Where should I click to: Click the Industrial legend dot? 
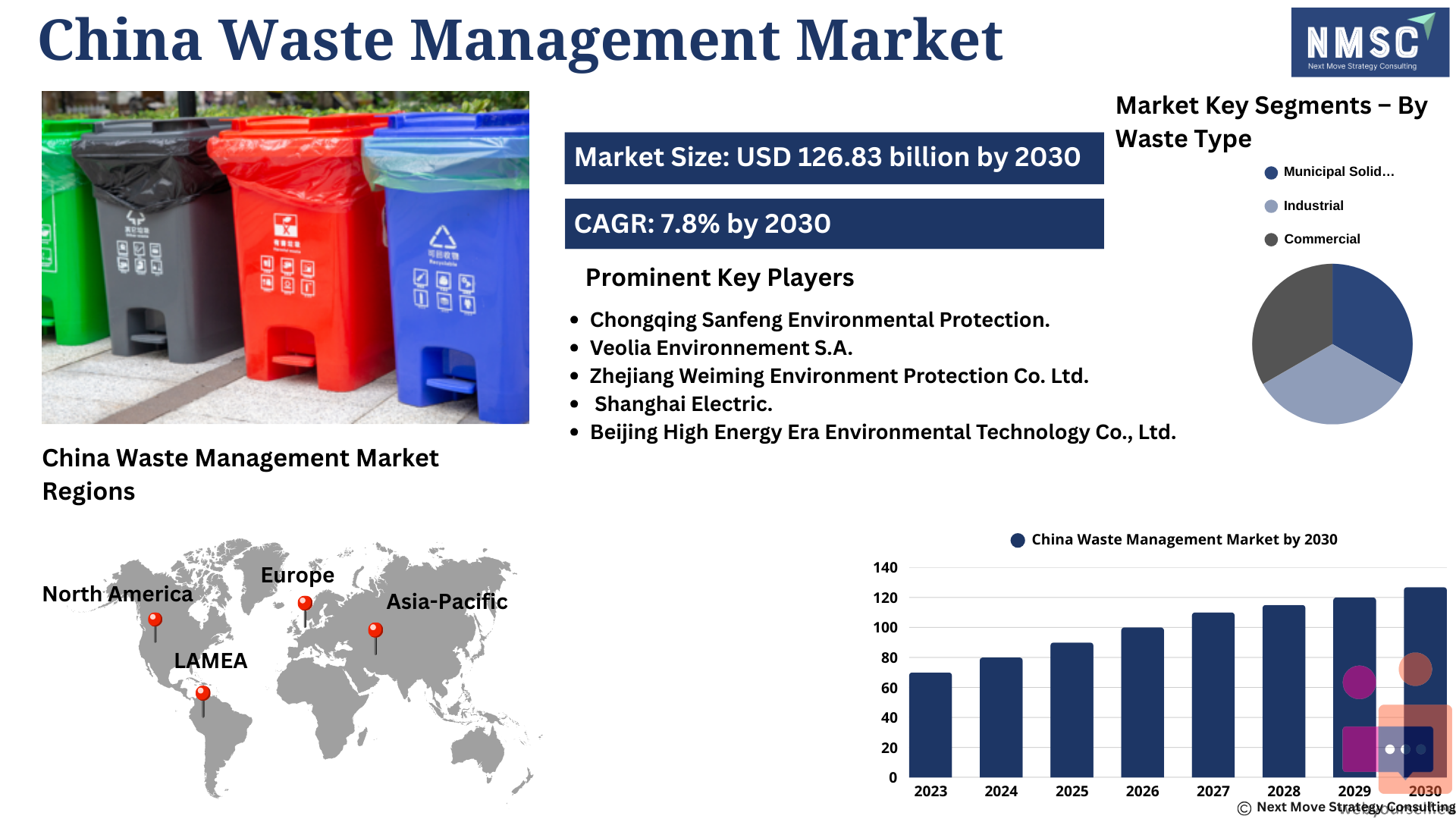[1271, 206]
